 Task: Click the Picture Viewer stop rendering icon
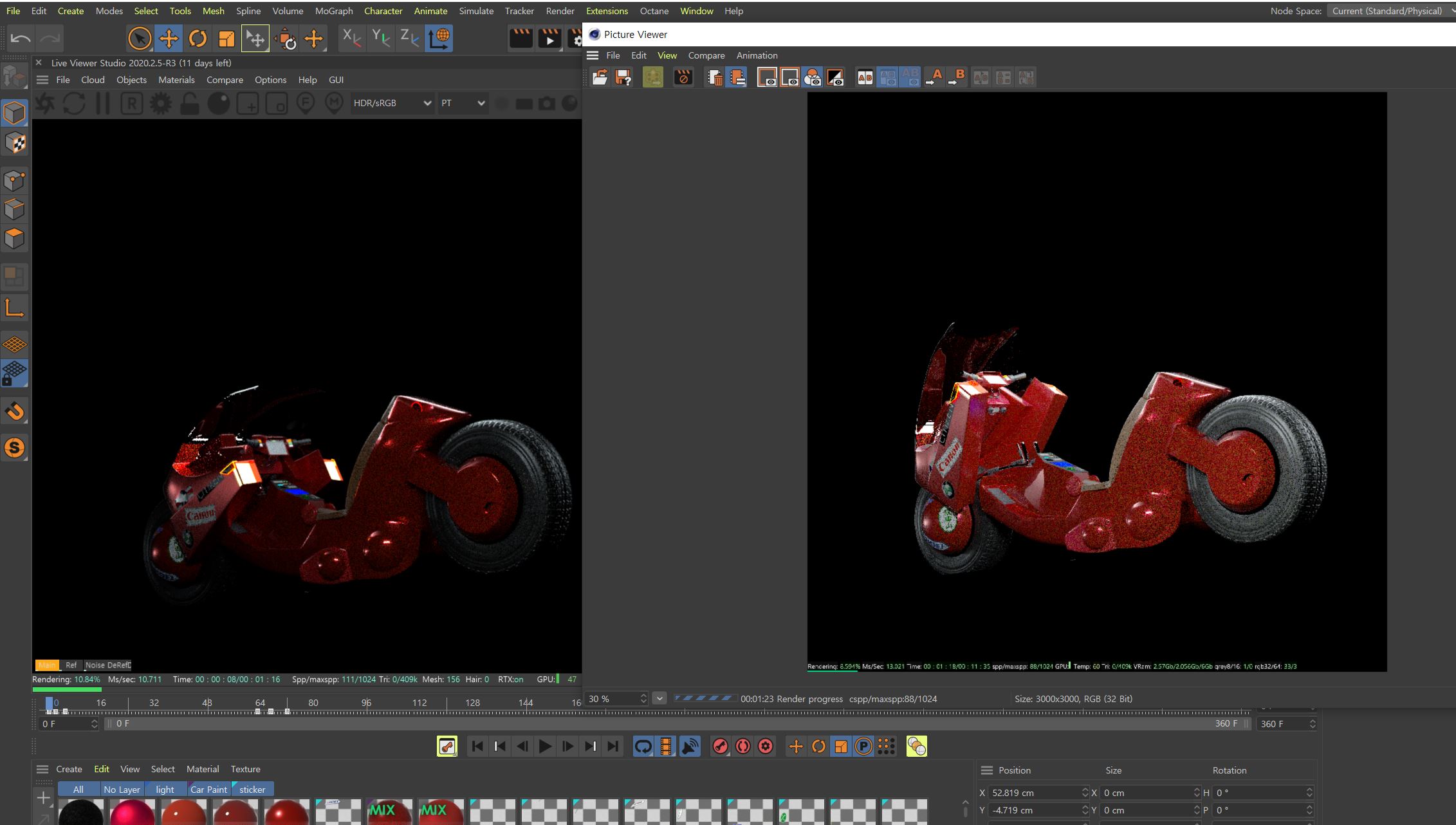[x=683, y=77]
